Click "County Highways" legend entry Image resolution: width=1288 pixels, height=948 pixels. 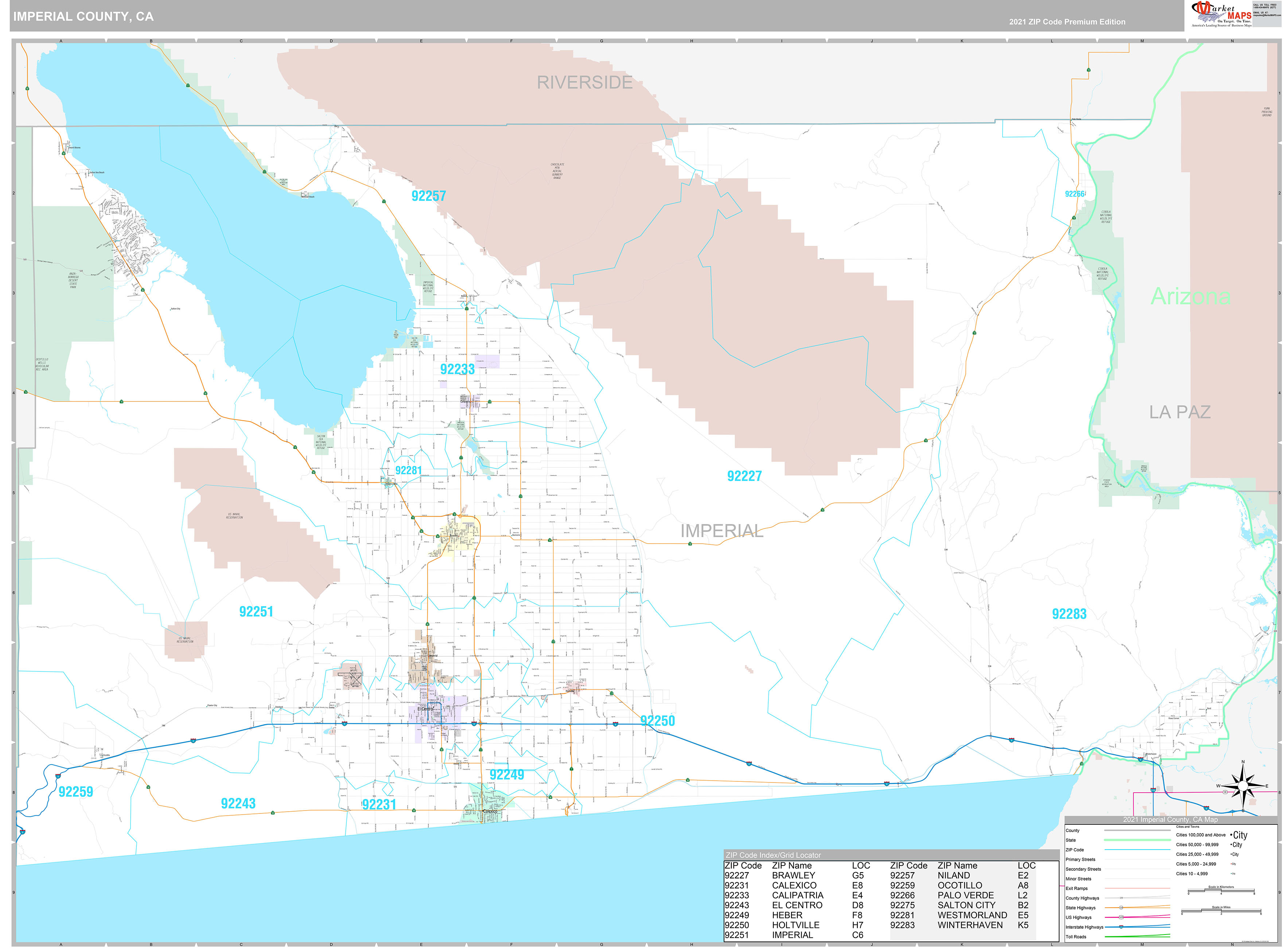coord(1082,898)
